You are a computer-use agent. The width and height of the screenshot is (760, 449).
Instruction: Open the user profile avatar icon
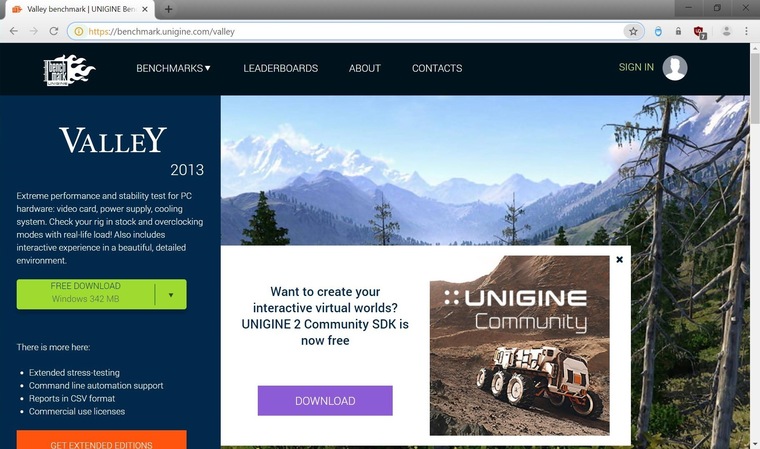675,68
